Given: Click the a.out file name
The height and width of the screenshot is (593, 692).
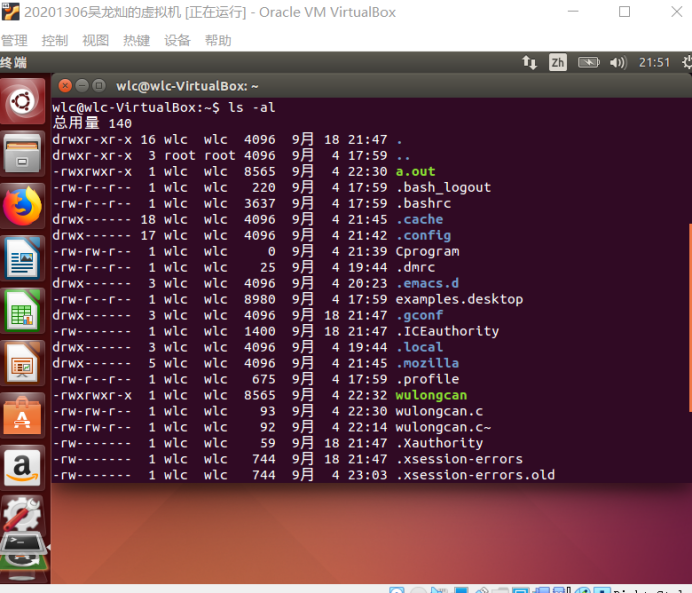Looking at the screenshot, I should coord(415,172).
